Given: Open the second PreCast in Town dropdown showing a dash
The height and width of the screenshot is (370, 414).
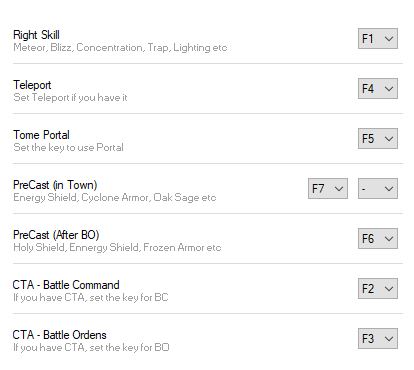Looking at the screenshot, I should tap(378, 189).
